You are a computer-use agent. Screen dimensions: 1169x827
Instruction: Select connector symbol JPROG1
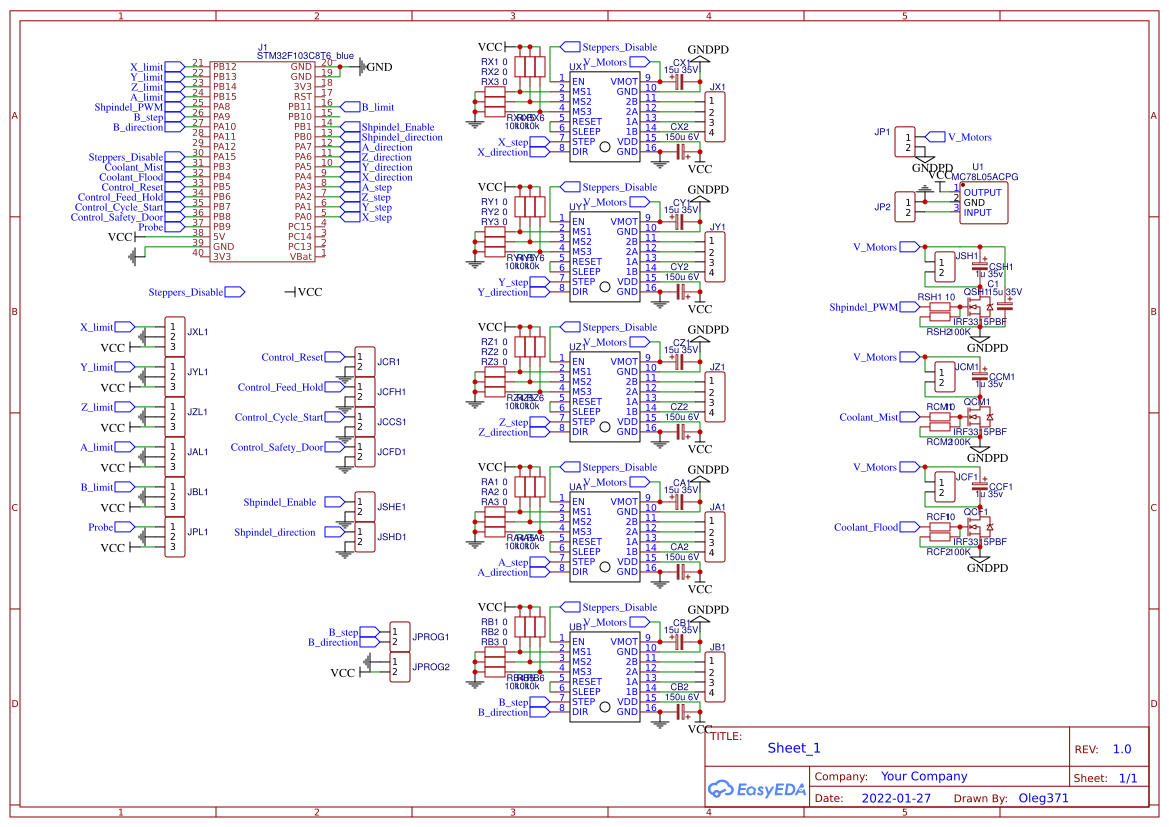point(398,637)
